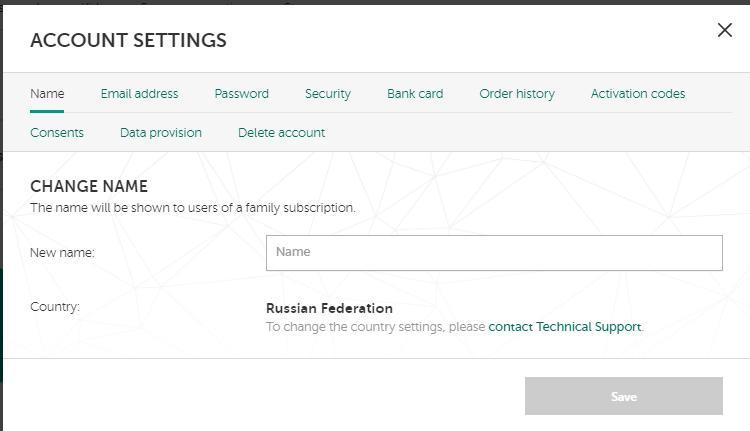
Task: View the Order history tab
Action: [517, 94]
